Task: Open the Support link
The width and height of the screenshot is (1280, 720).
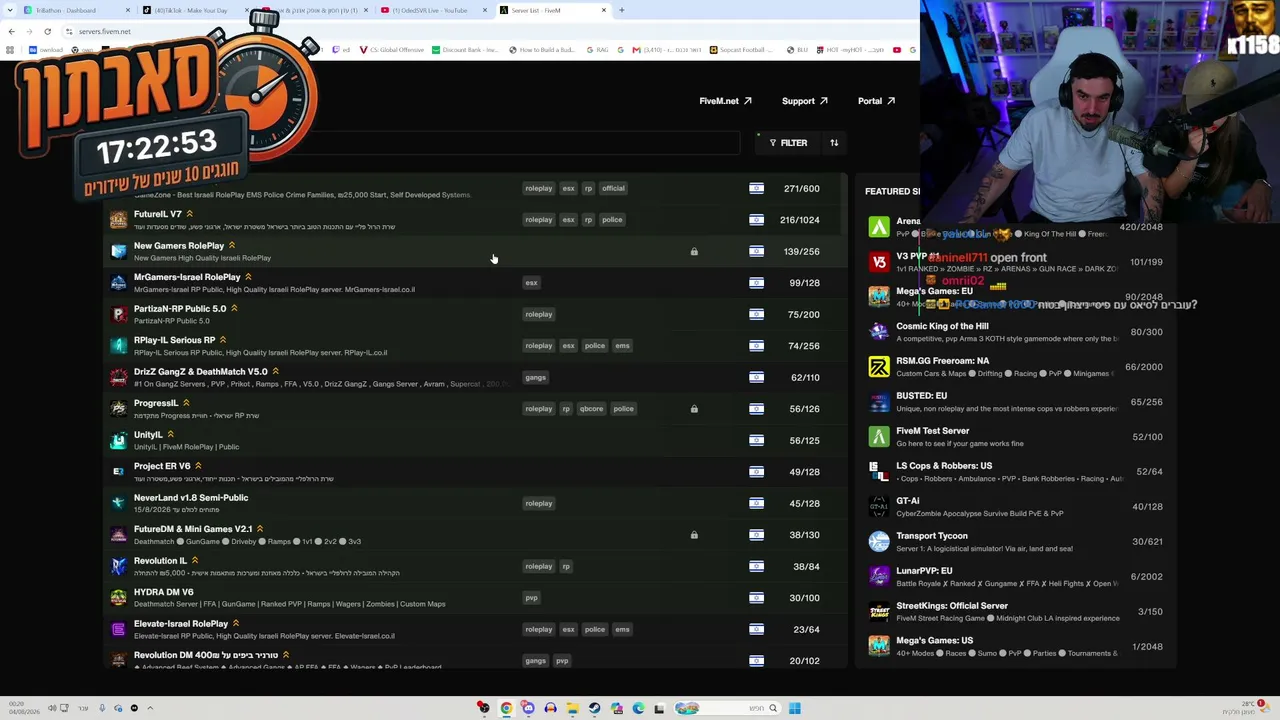Action: click(x=804, y=101)
